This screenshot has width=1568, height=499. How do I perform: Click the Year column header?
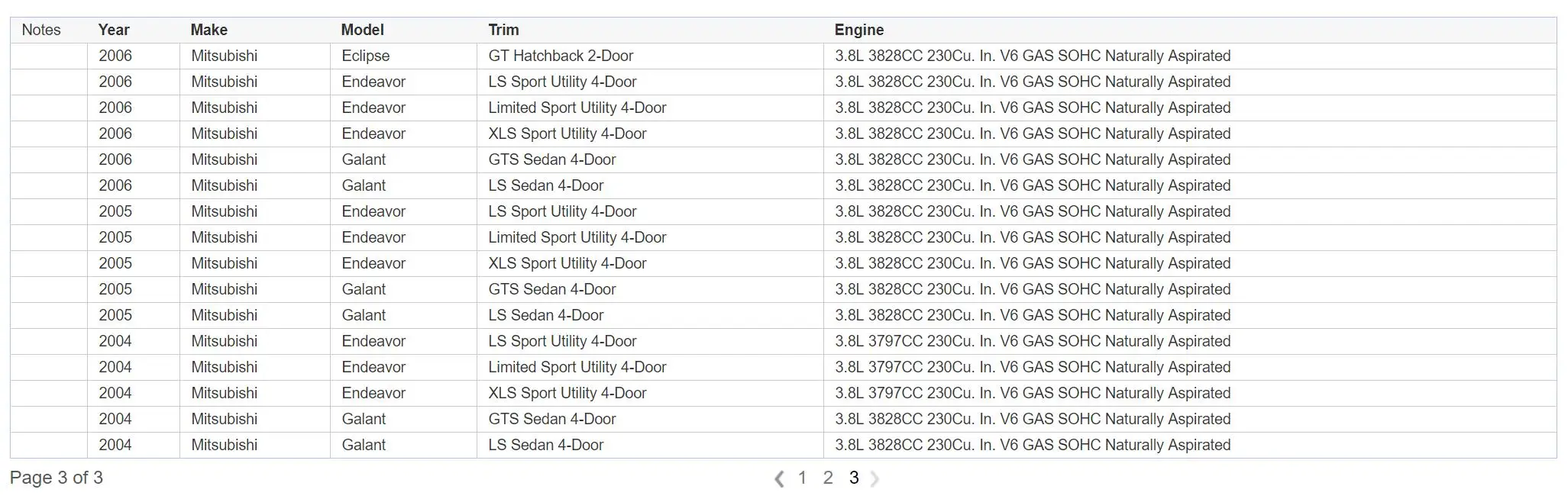click(114, 30)
